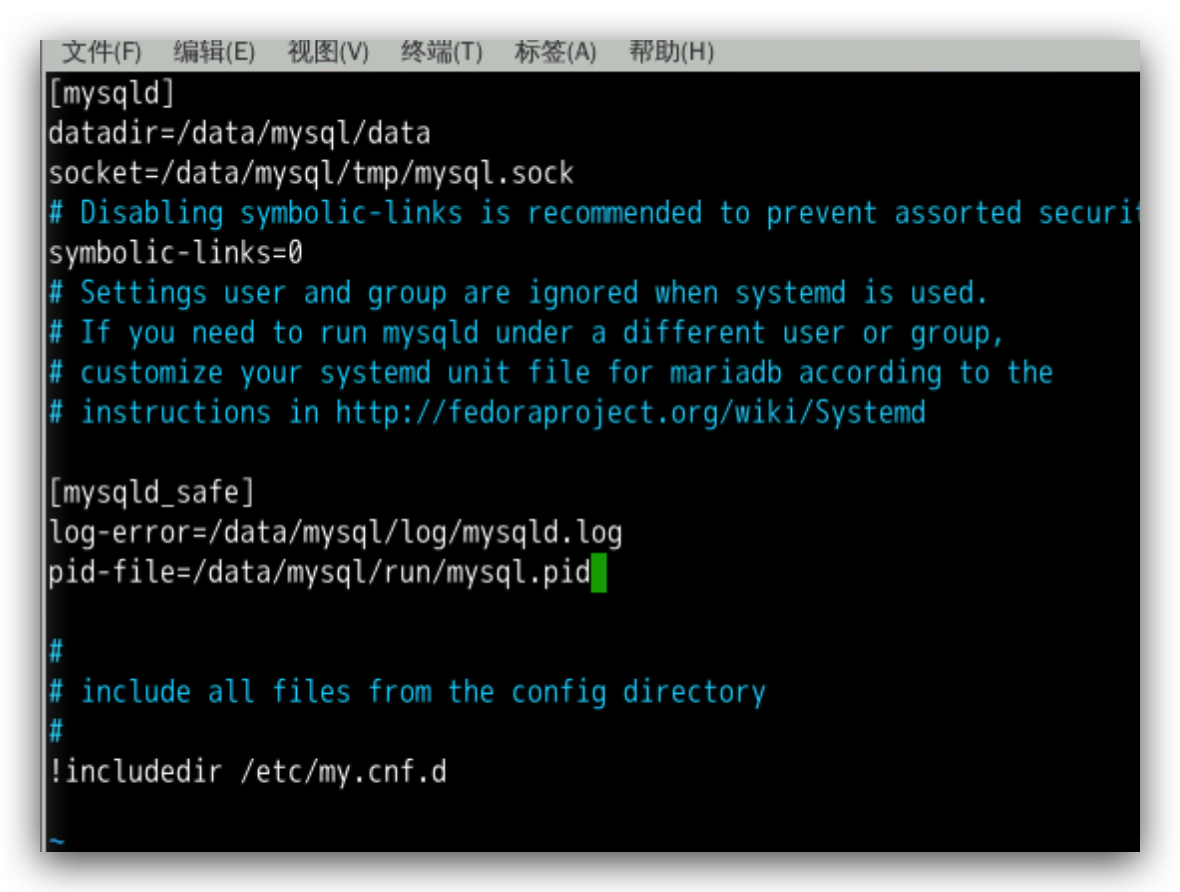The height and width of the screenshot is (892, 1180).
Task: Click the pid-file path text
Action: pos(319,574)
